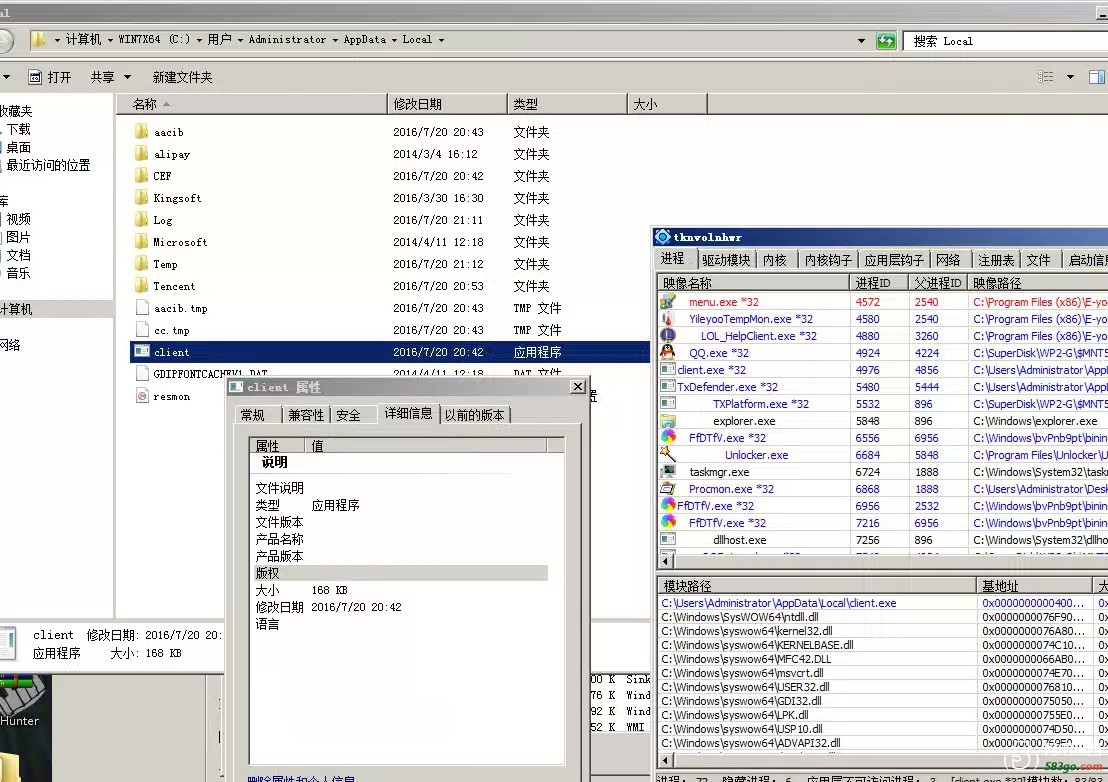This screenshot has width=1108, height=782.
Task: Open the address bar history dropdown
Action: 861,41
